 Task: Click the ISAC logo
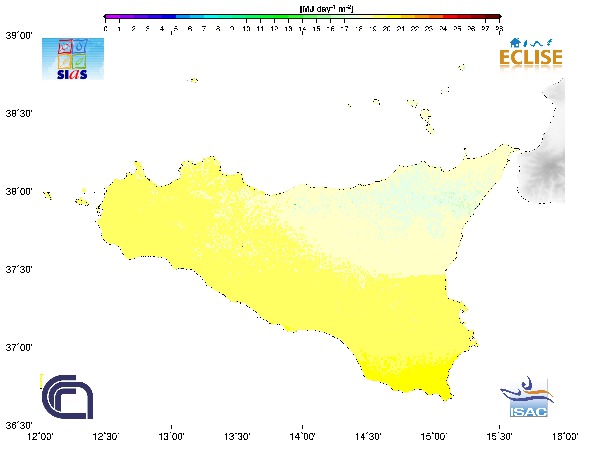tap(527, 397)
